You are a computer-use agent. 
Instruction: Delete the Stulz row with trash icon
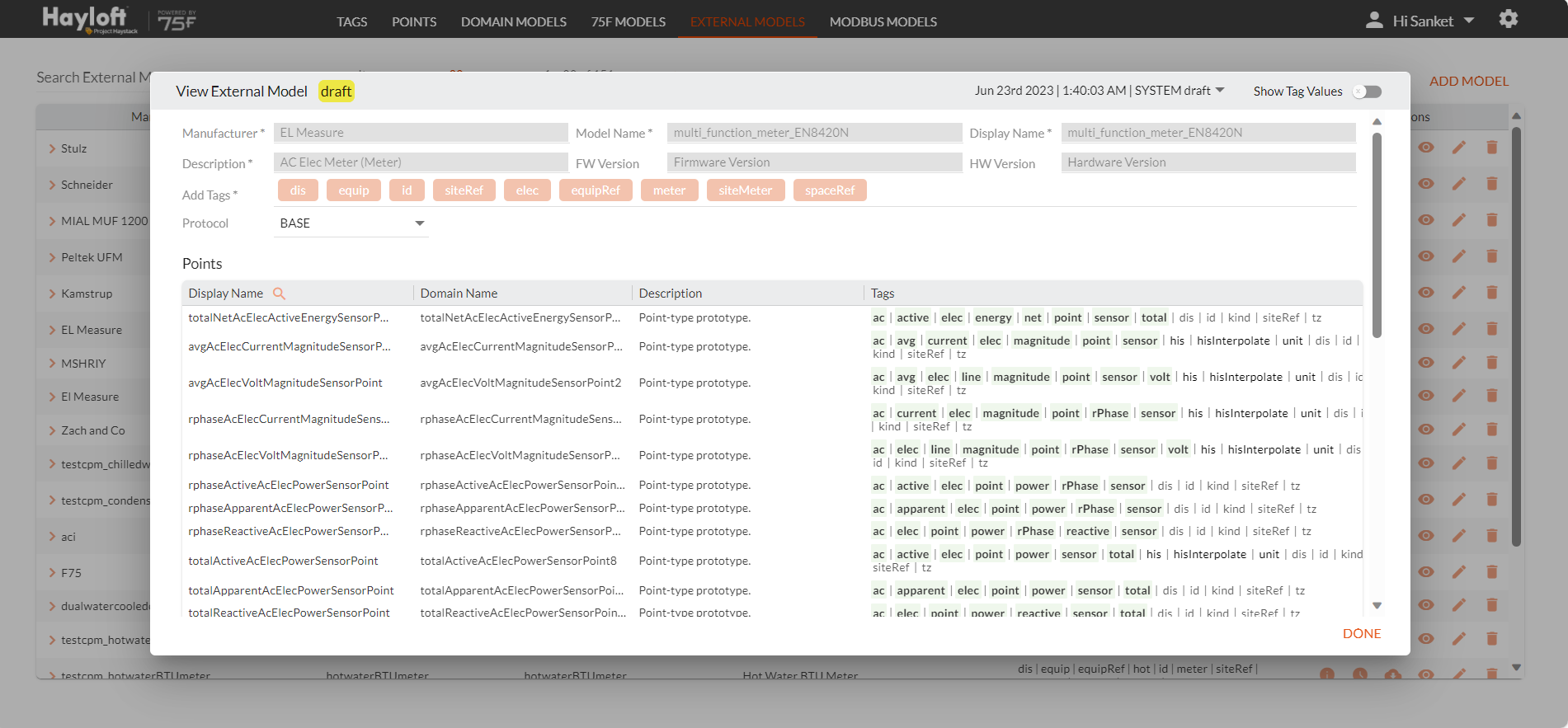pyautogui.click(x=1492, y=148)
